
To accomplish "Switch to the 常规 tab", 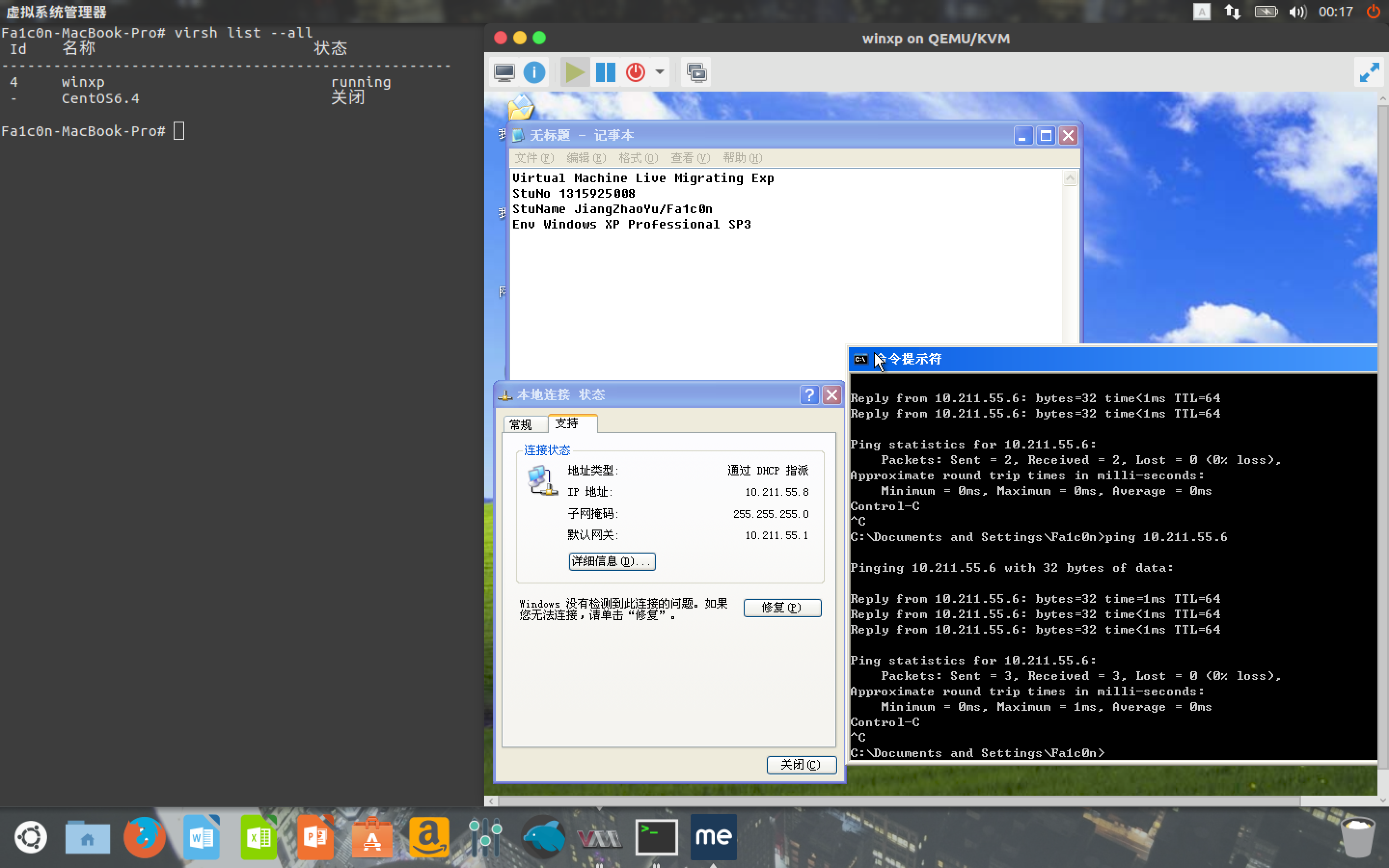I will (x=521, y=424).
